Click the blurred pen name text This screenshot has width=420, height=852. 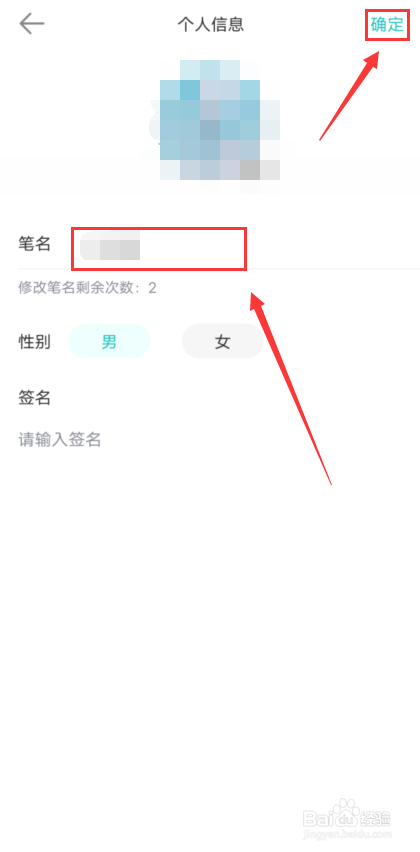pyautogui.click(x=110, y=248)
